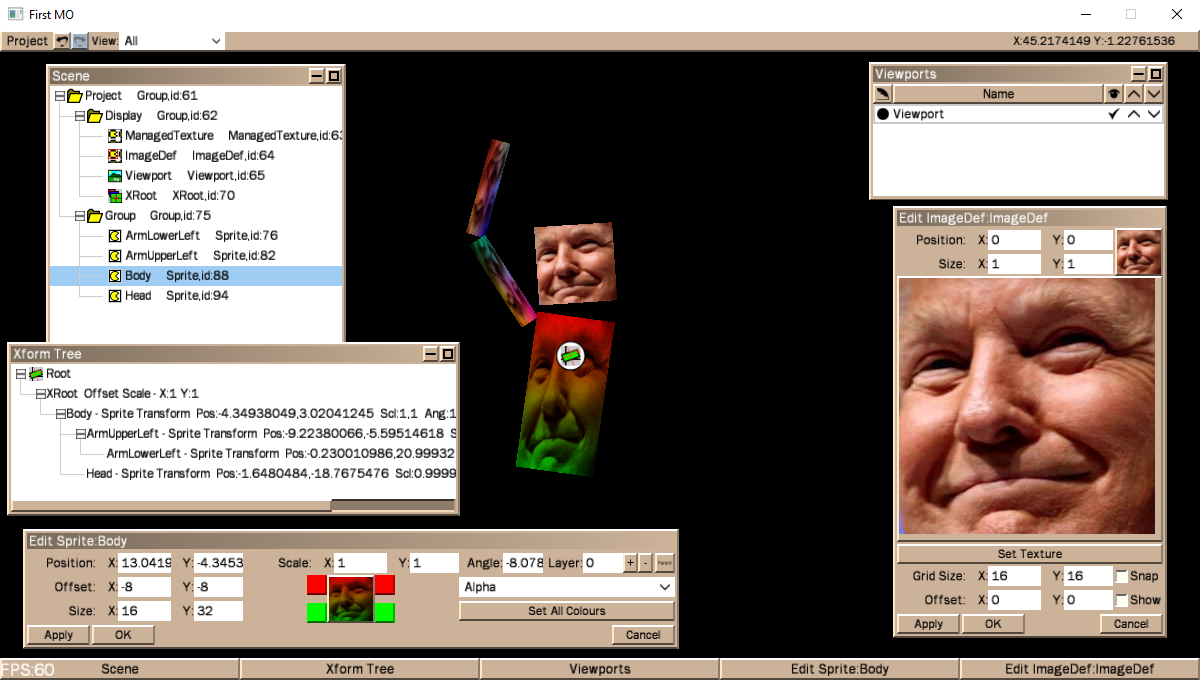Open the Alpha blend mode dropdown
This screenshot has width=1200, height=680.
tap(566, 587)
